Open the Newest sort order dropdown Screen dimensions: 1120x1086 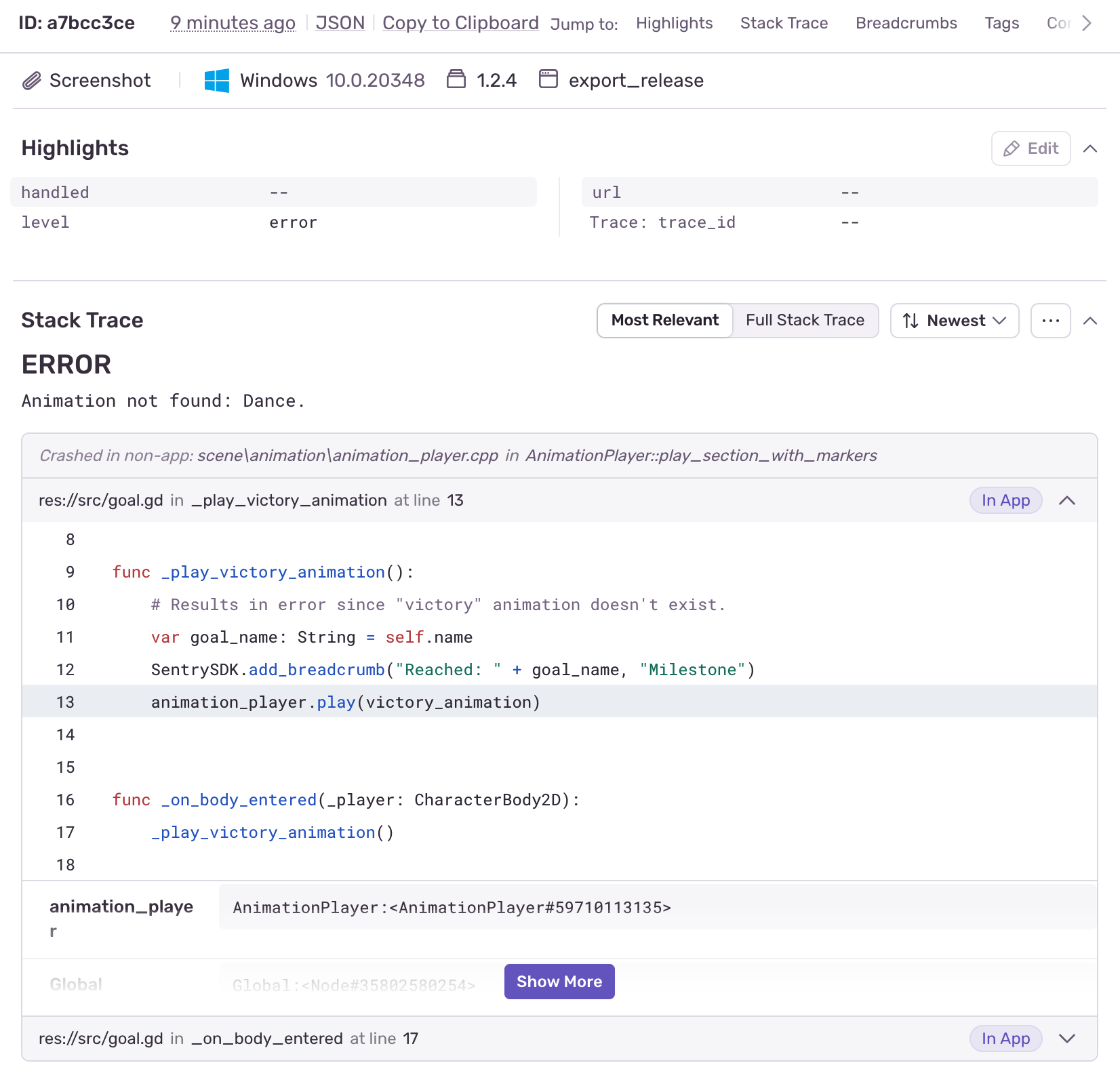(955, 321)
